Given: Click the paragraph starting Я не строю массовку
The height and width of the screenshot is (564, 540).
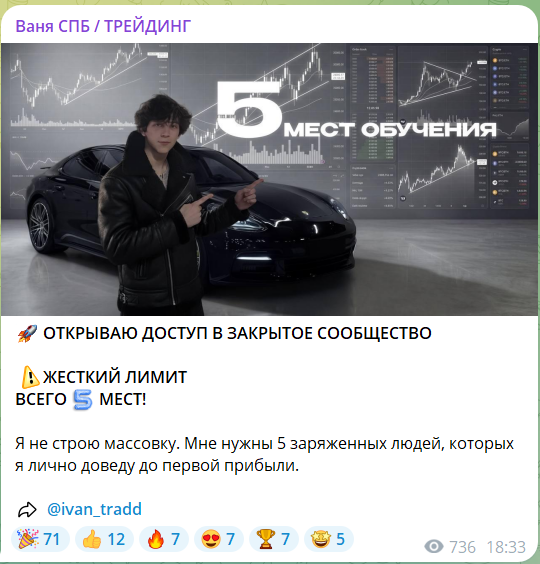Looking at the screenshot, I should click(x=264, y=454).
